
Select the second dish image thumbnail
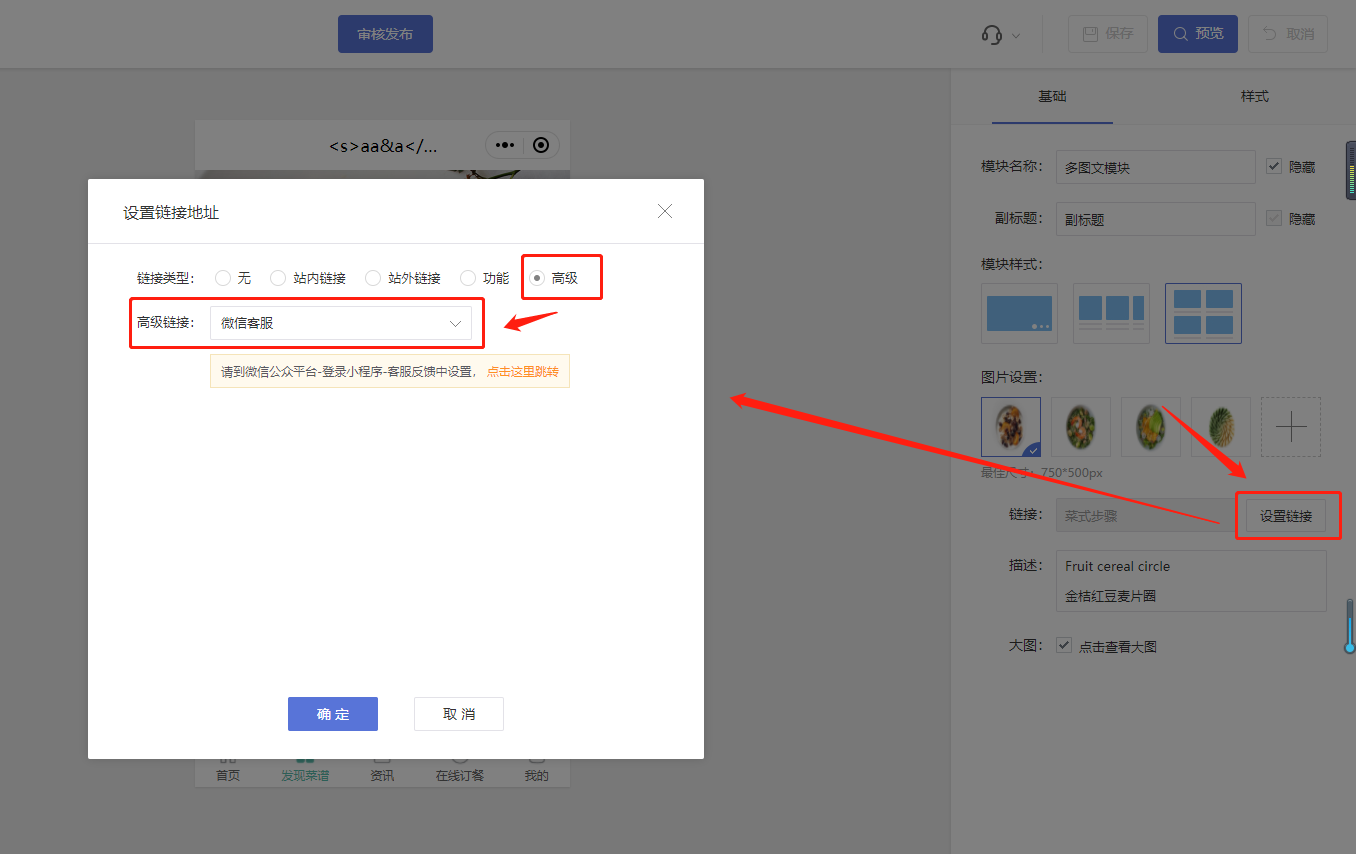(1081, 427)
